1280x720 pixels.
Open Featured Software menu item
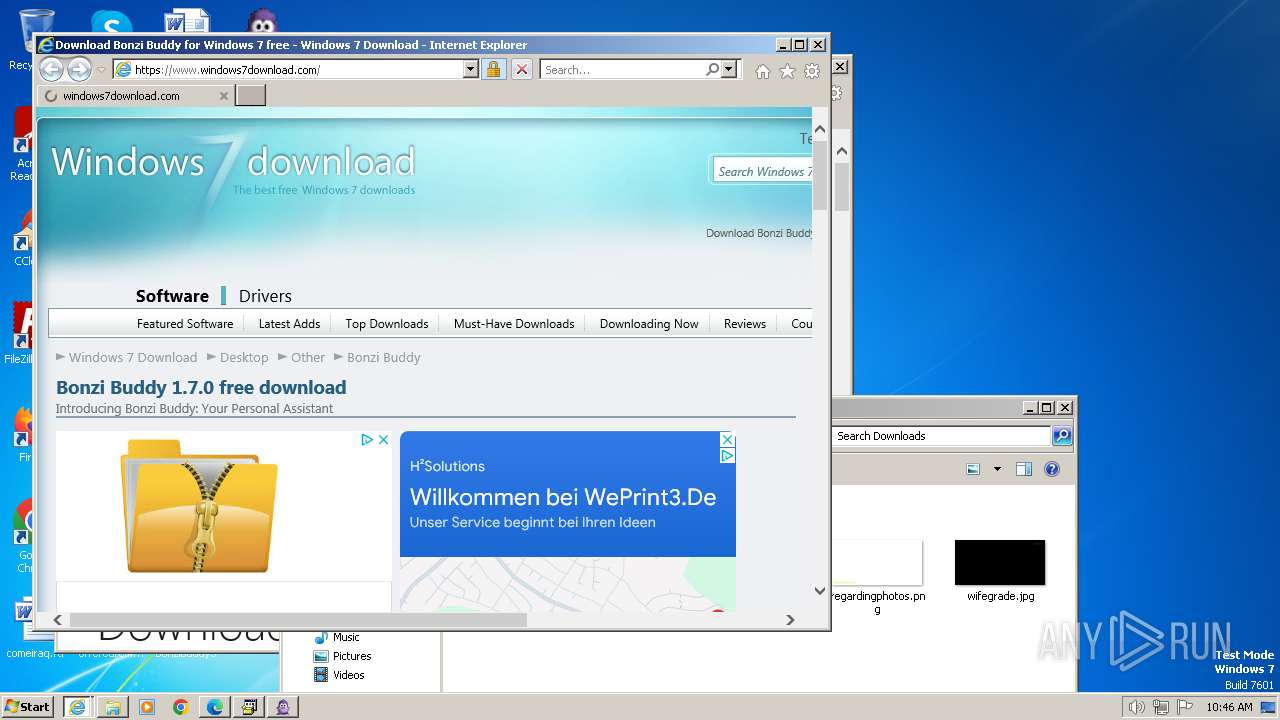point(185,324)
